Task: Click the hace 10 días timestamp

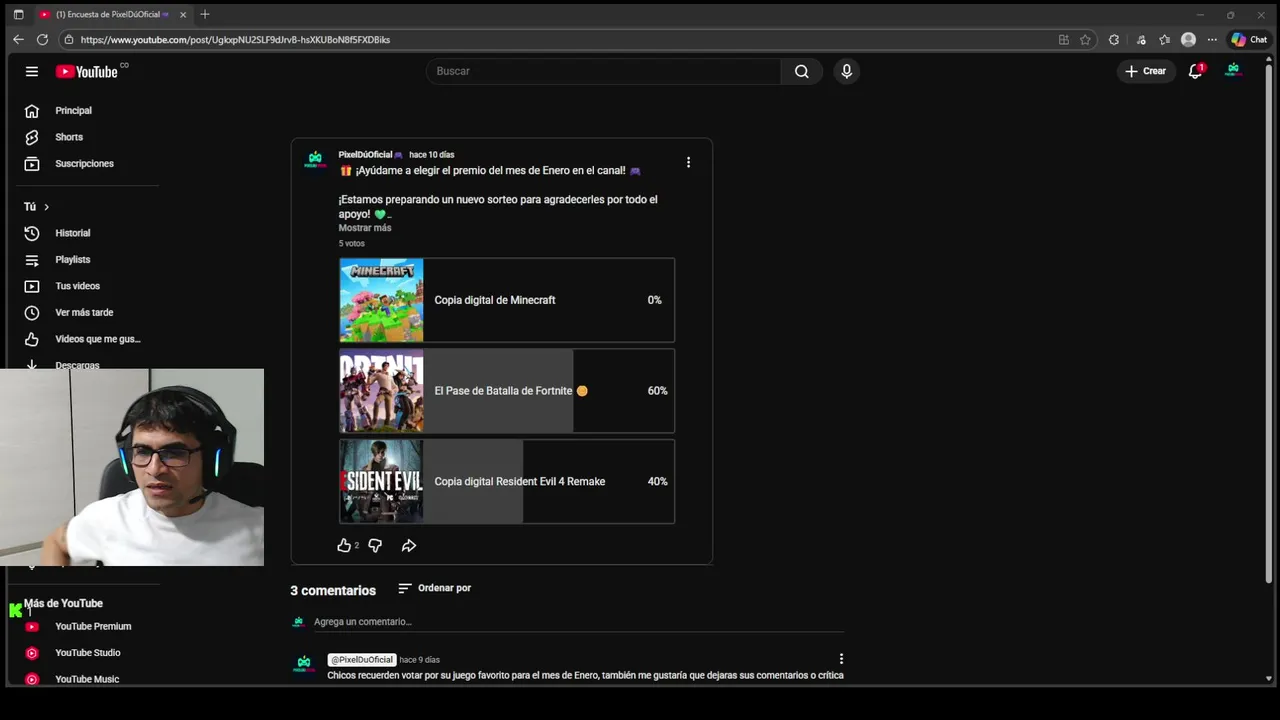Action: click(x=432, y=155)
